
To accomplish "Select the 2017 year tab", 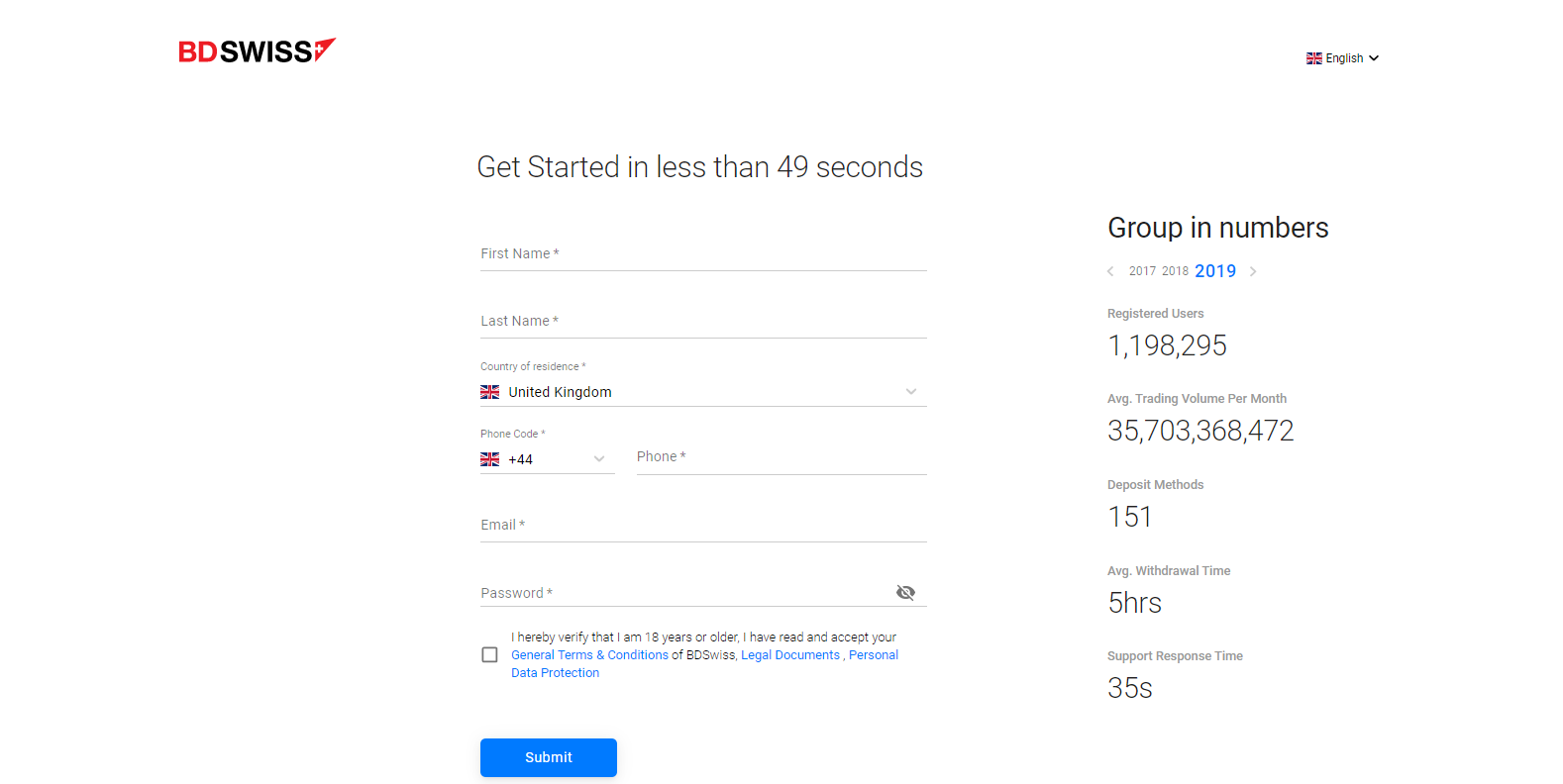I will (1142, 271).
